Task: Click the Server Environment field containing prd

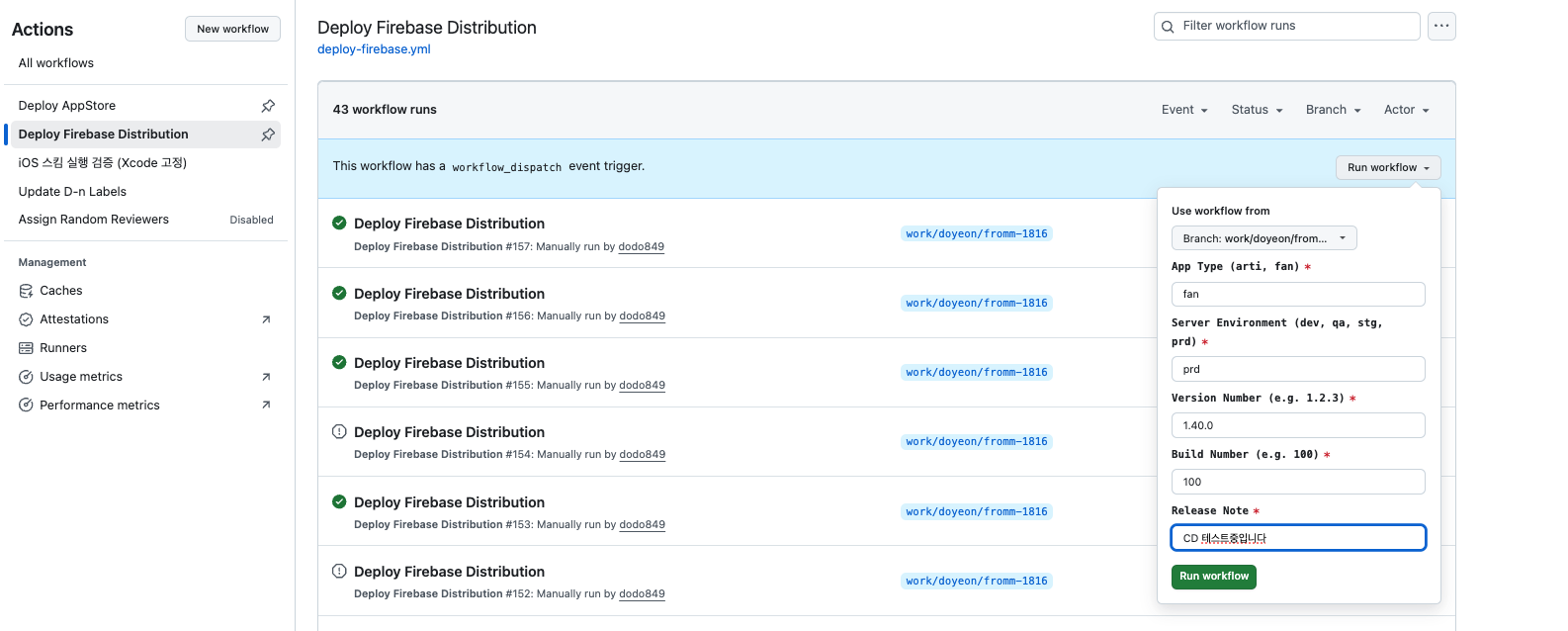Action: click(x=1298, y=369)
